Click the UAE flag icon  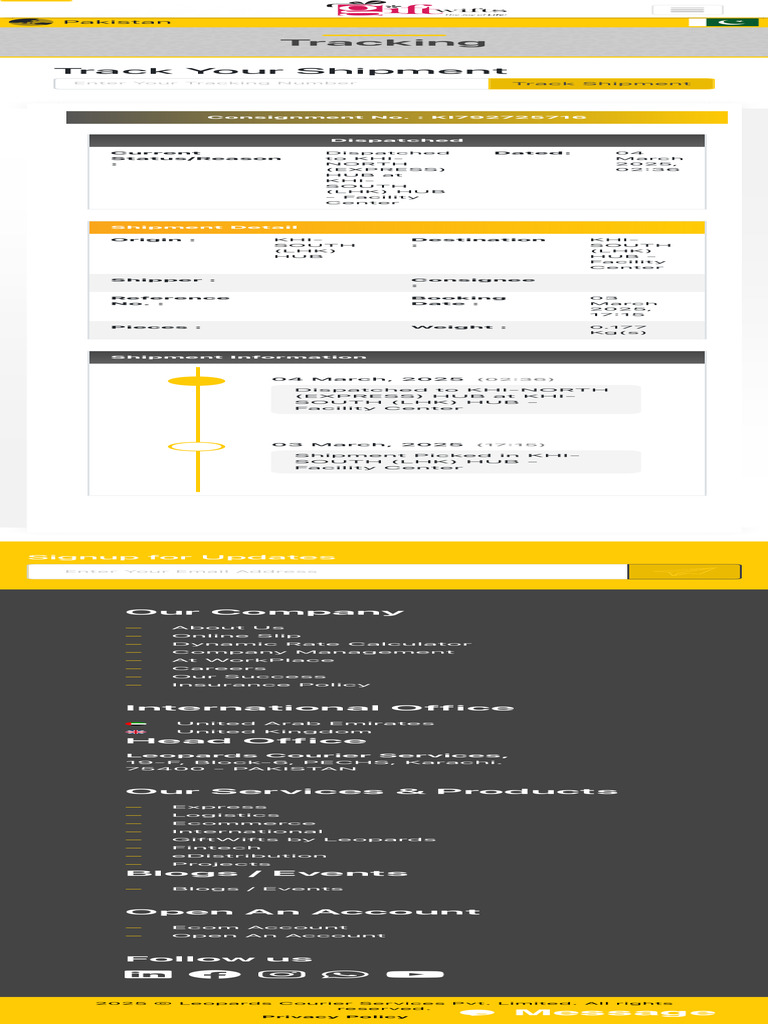(x=136, y=724)
